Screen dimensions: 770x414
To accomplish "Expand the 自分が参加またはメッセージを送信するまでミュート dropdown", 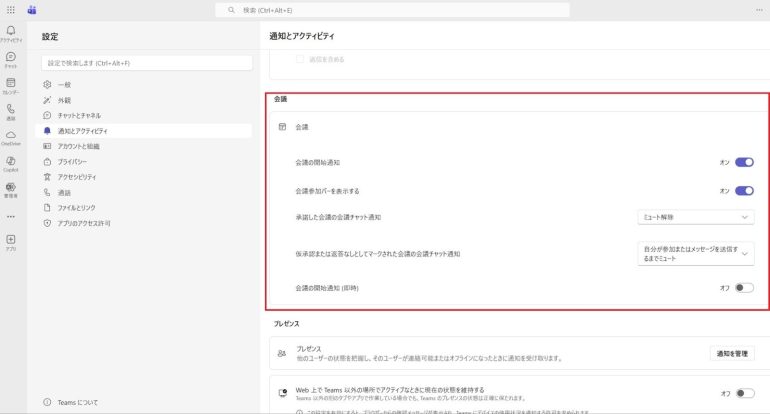I will point(696,254).
